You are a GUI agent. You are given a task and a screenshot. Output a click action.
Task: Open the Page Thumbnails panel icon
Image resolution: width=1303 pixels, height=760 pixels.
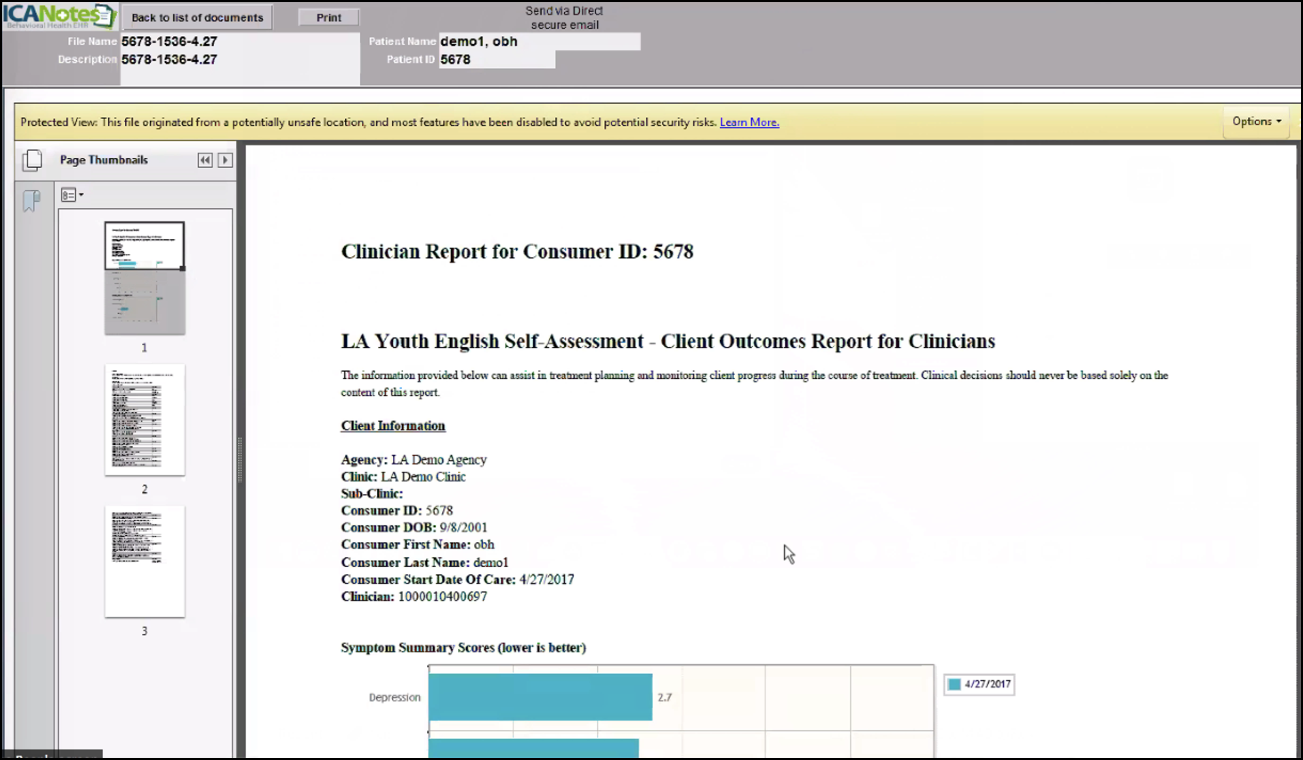point(32,160)
